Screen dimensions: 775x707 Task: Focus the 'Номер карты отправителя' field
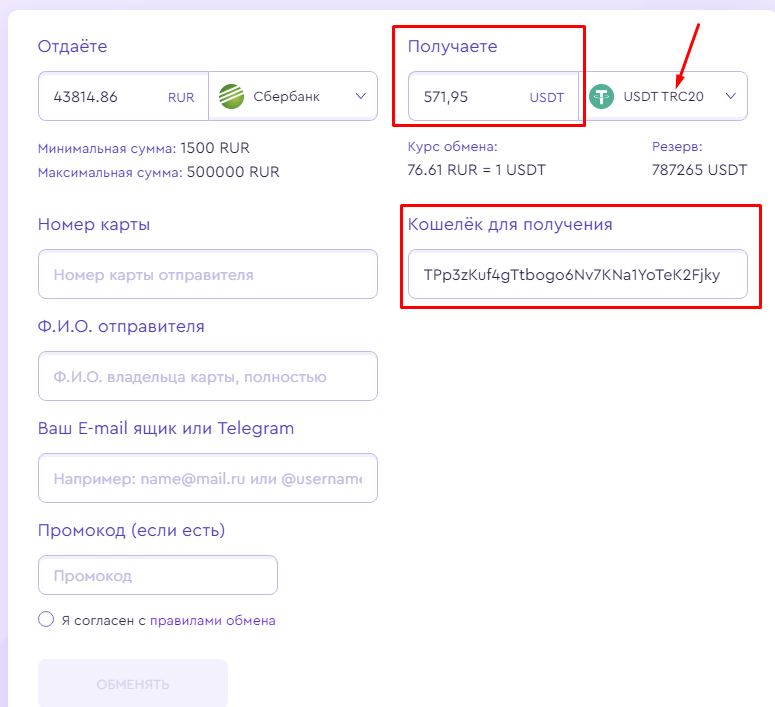click(207, 274)
